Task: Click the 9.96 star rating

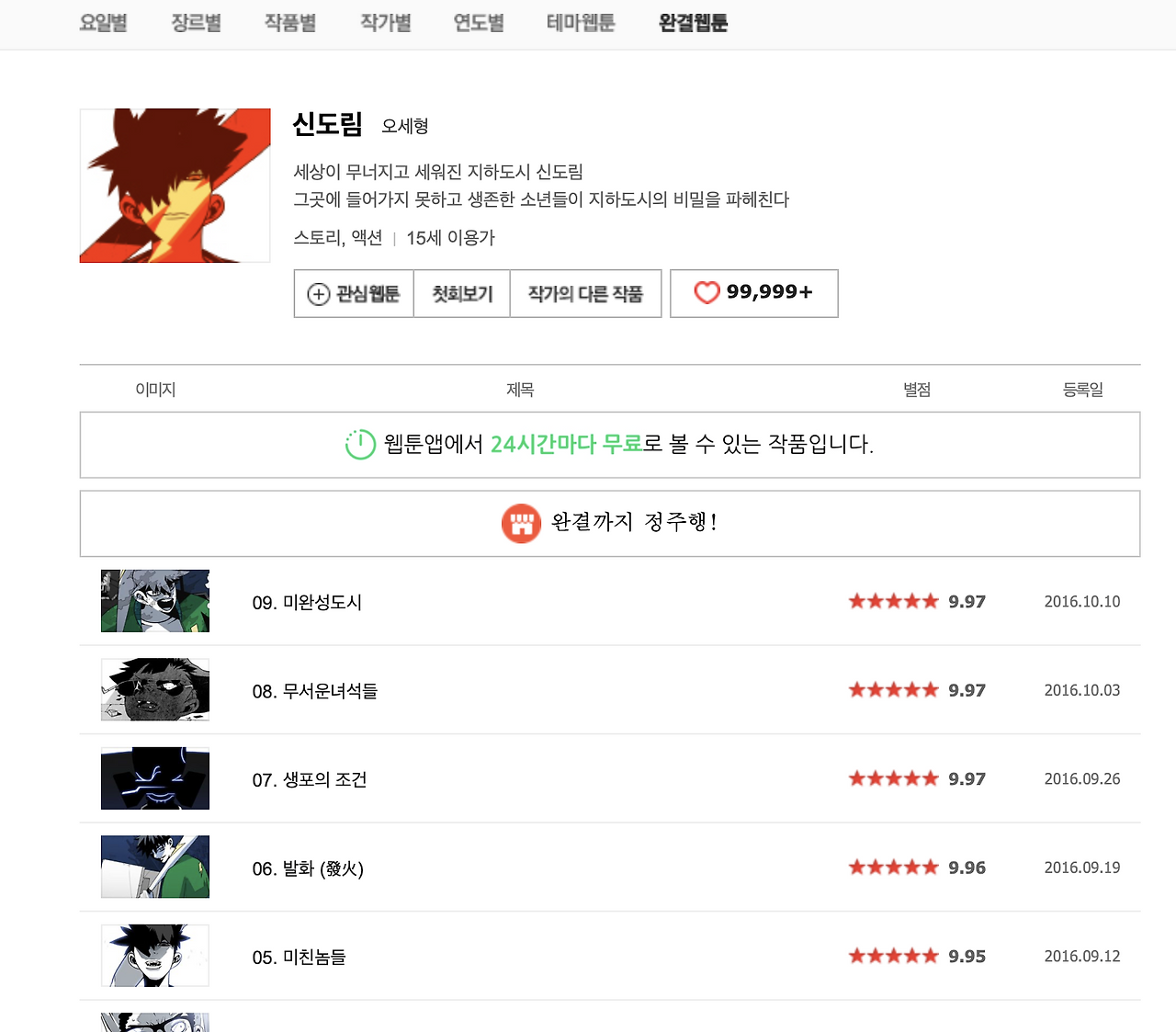Action: (x=917, y=868)
